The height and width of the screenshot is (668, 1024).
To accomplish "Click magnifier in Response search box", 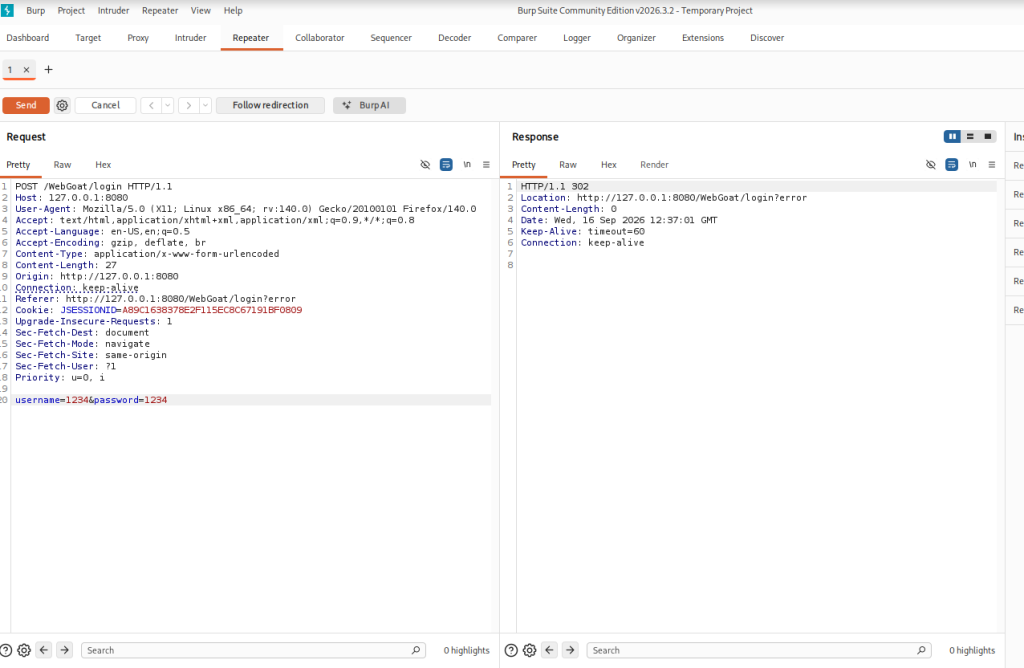I will point(921,650).
